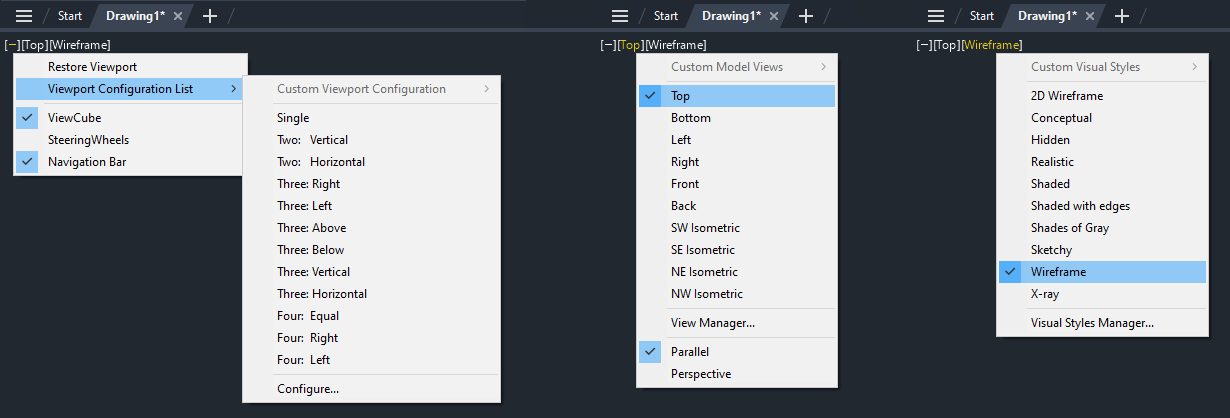Open the hamburger menu in the right panel
This screenshot has width=1230, height=418.
click(936, 16)
